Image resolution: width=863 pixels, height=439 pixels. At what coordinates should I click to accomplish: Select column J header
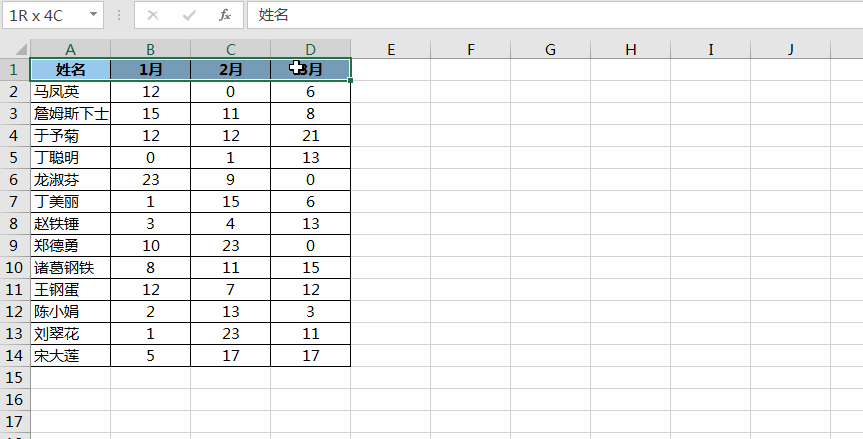[x=790, y=49]
